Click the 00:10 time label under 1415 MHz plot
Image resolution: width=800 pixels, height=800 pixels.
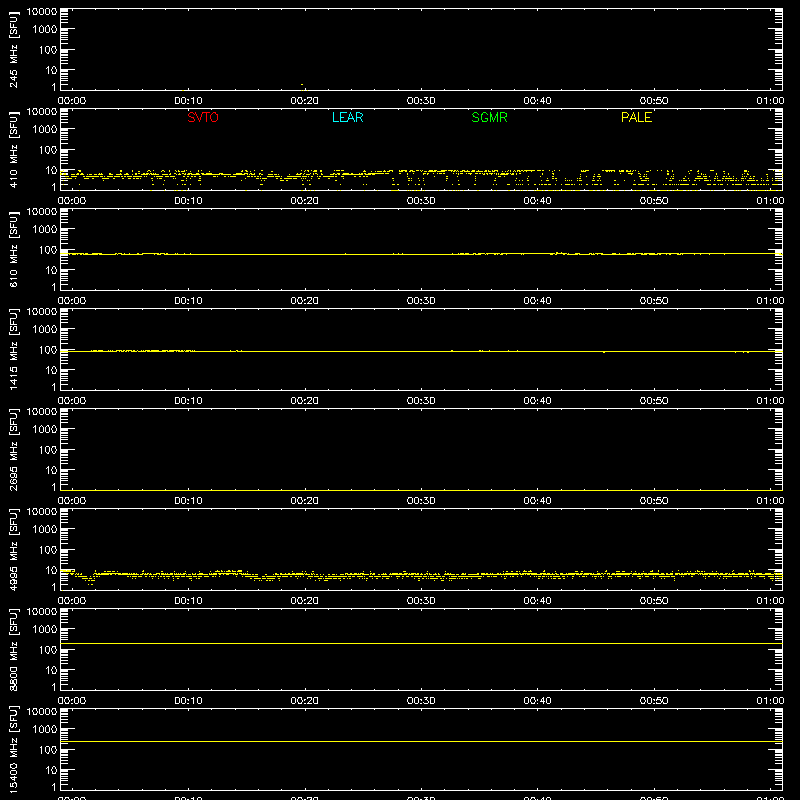tap(188, 401)
